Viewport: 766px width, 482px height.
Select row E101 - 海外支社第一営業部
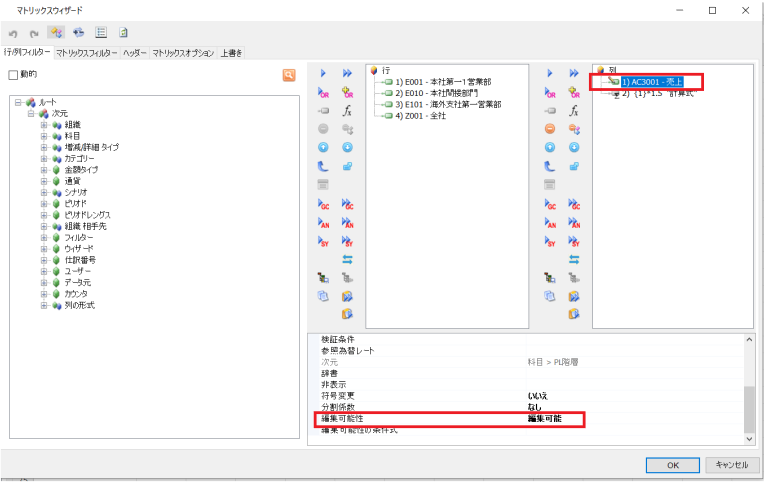pos(445,104)
